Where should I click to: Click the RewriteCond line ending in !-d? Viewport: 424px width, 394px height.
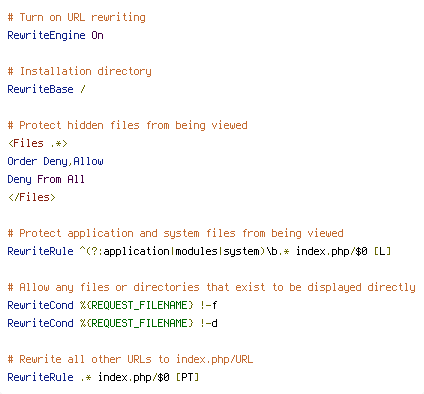pyautogui.click(x=112, y=323)
